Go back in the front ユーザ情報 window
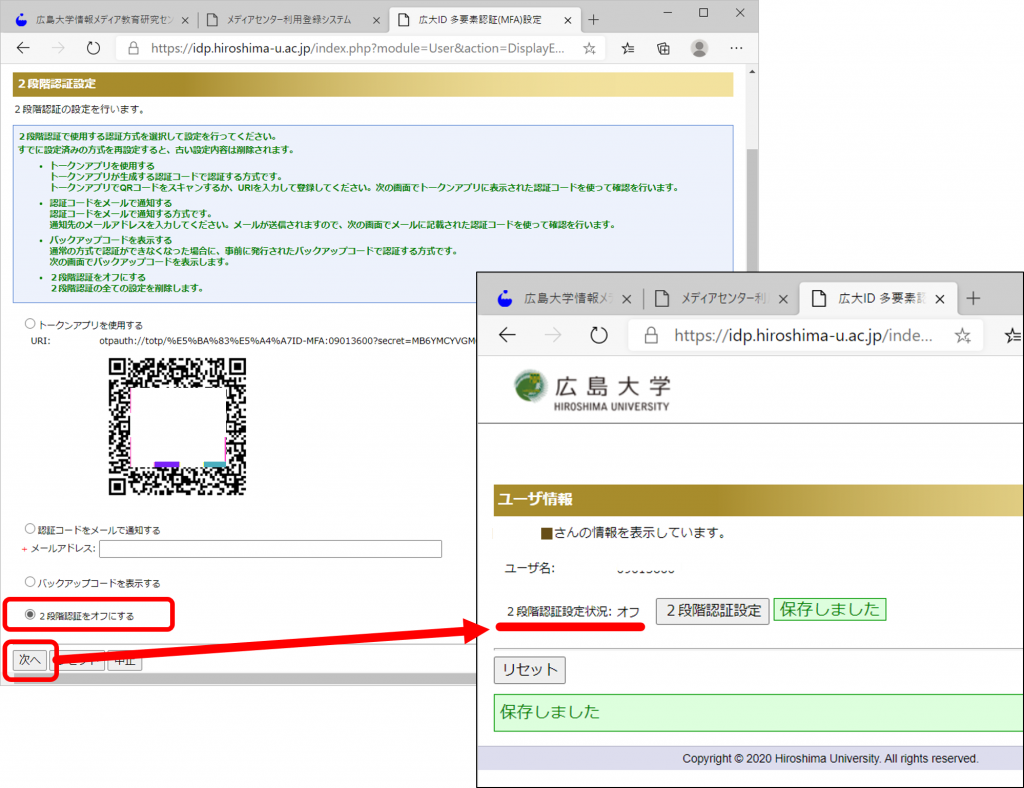Viewport: 1024px width, 788px height. point(507,335)
